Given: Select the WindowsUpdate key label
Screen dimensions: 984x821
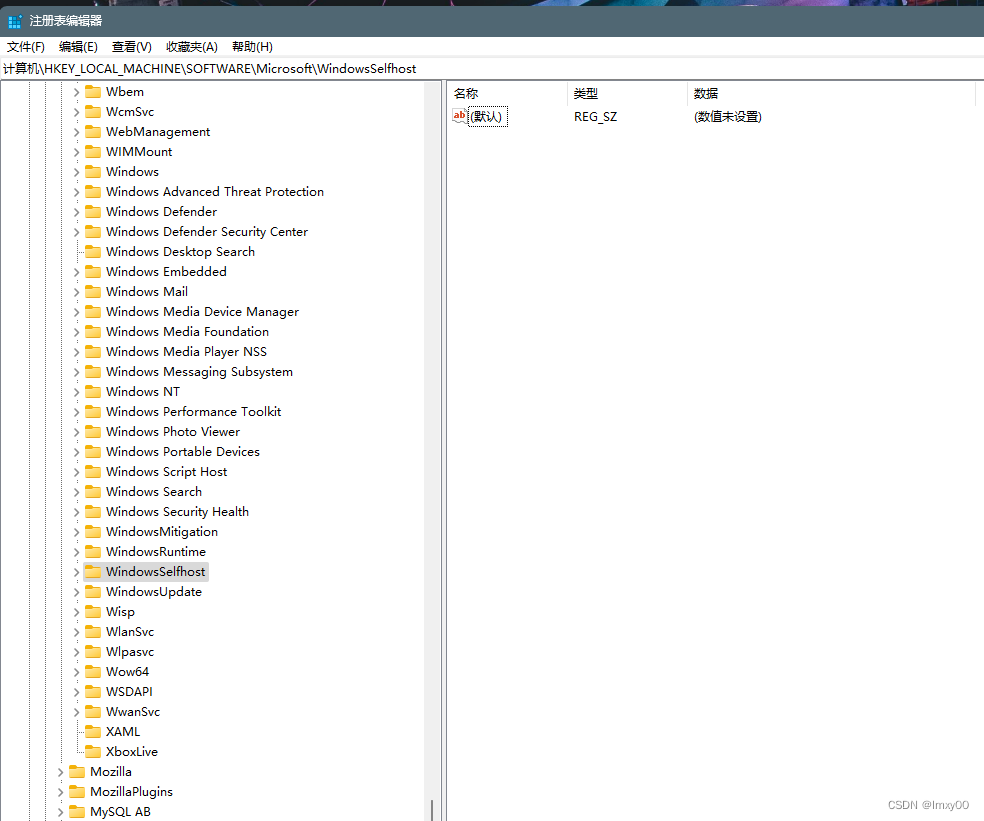Looking at the screenshot, I should 154,592.
